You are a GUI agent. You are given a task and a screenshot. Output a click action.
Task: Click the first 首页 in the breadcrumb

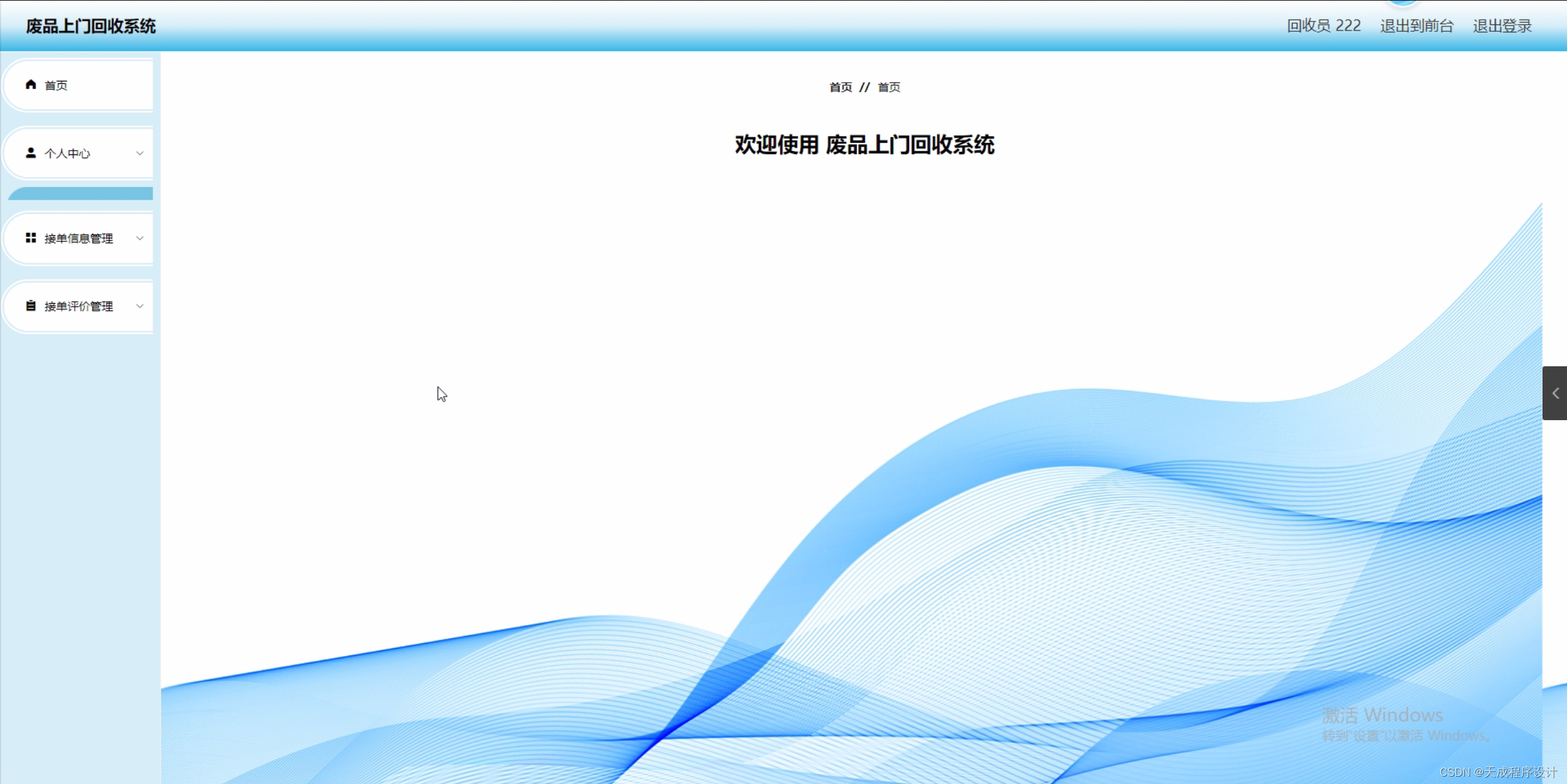(840, 88)
